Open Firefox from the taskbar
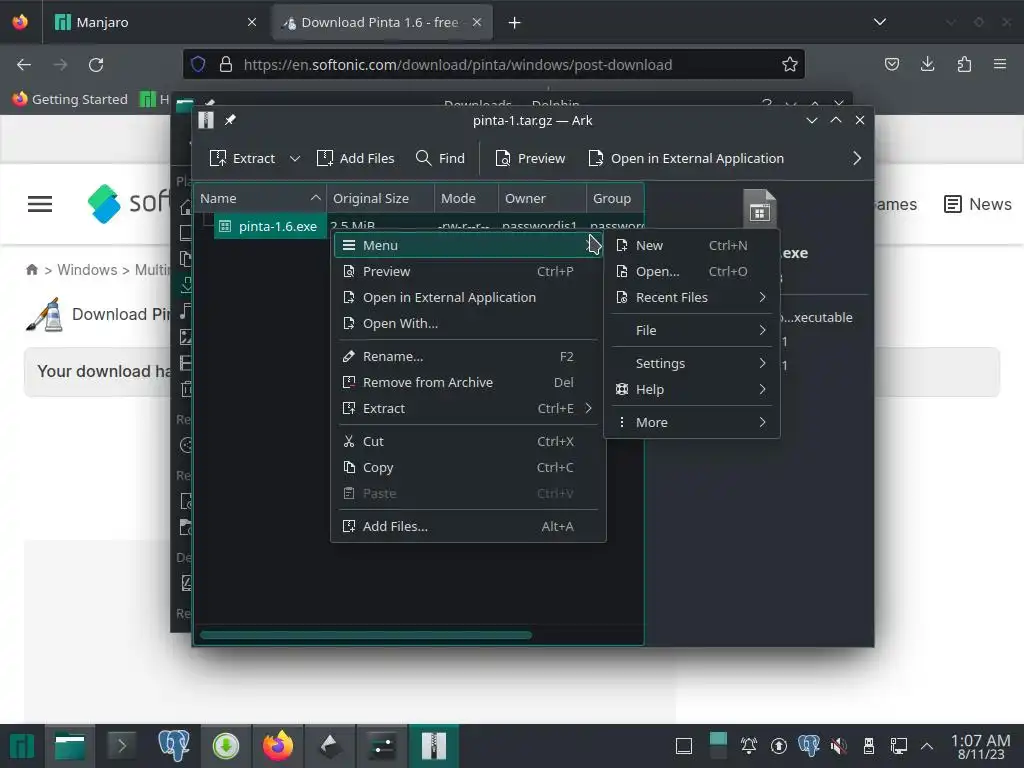Viewport: 1024px width, 768px height. click(278, 746)
